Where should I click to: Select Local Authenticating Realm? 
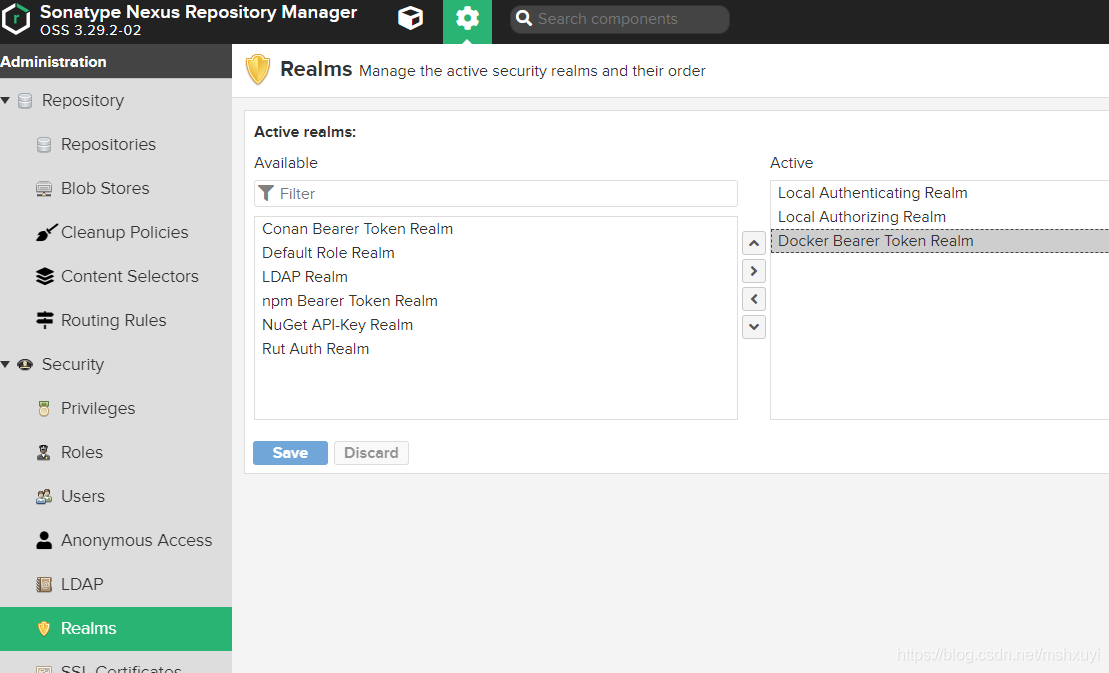pyautogui.click(x=940, y=193)
